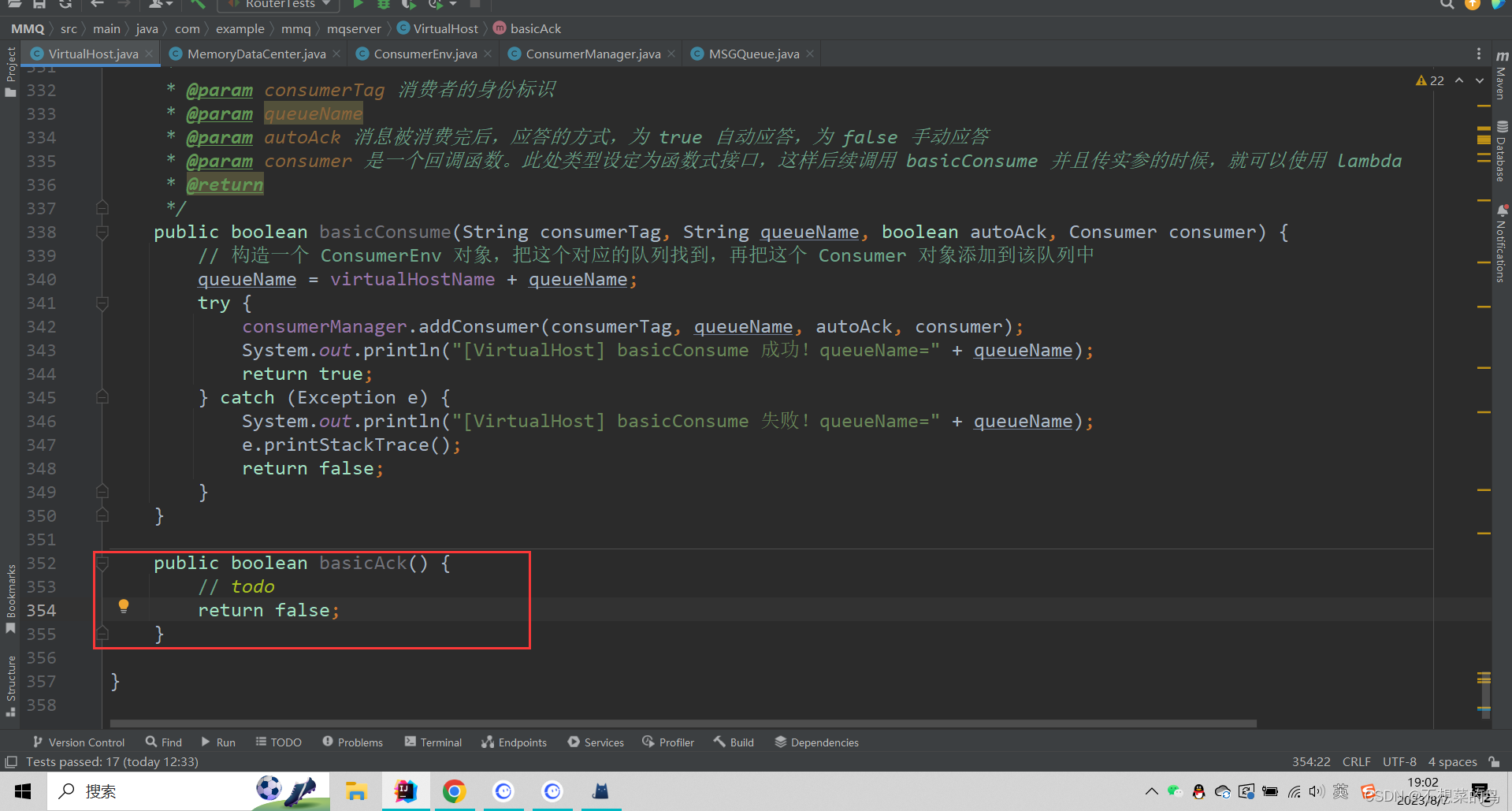
Task: Close the ConsumerEnv.java tab
Action: click(488, 54)
